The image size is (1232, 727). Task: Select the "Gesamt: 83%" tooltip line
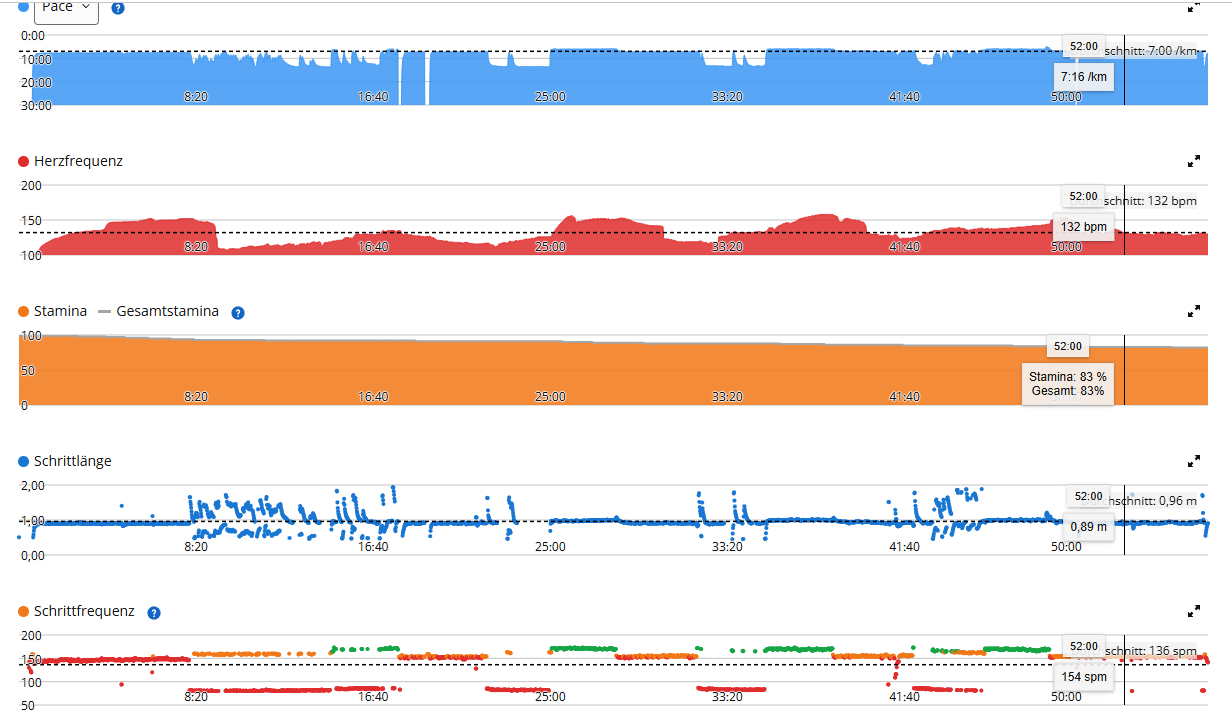pos(1068,391)
